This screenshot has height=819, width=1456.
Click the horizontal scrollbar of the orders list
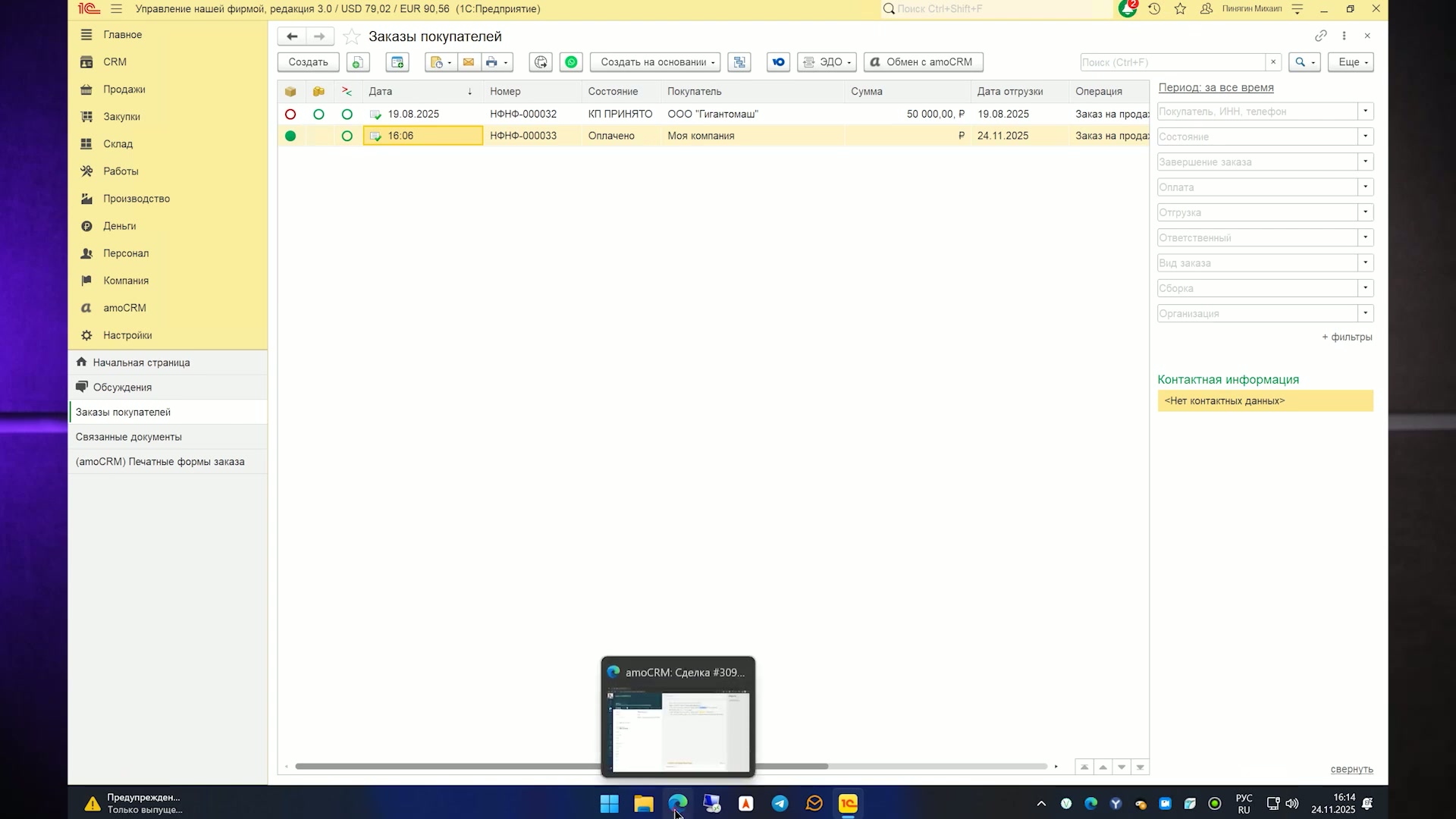pyautogui.click(x=561, y=767)
